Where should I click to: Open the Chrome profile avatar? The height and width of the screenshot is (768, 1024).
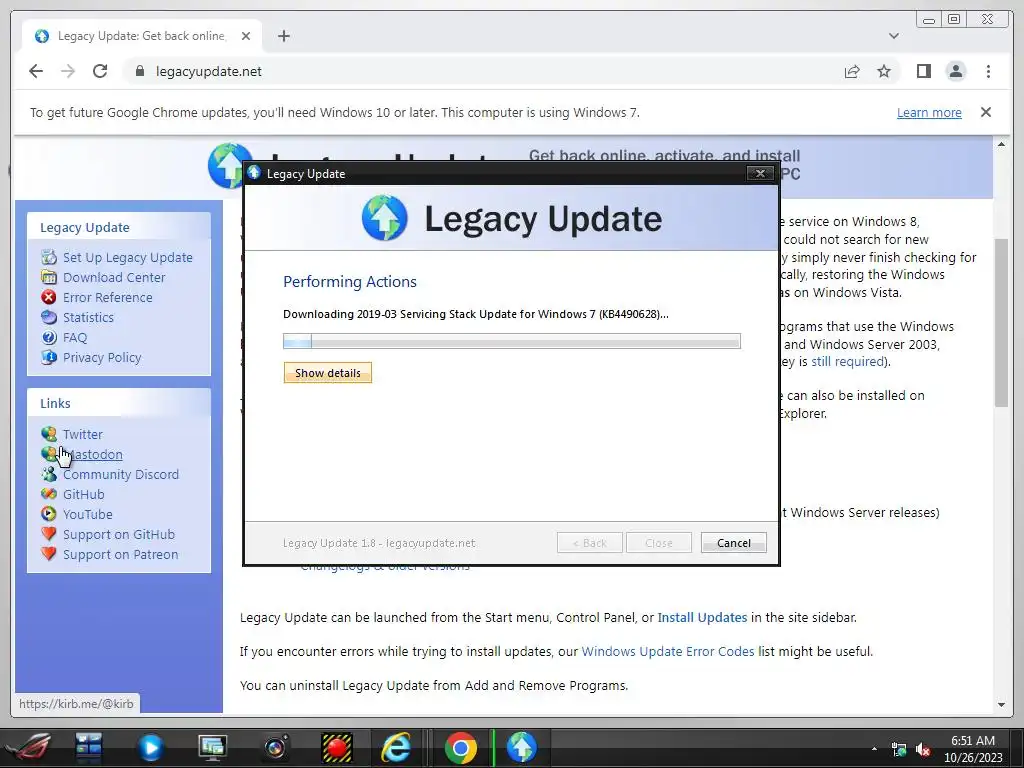point(955,71)
